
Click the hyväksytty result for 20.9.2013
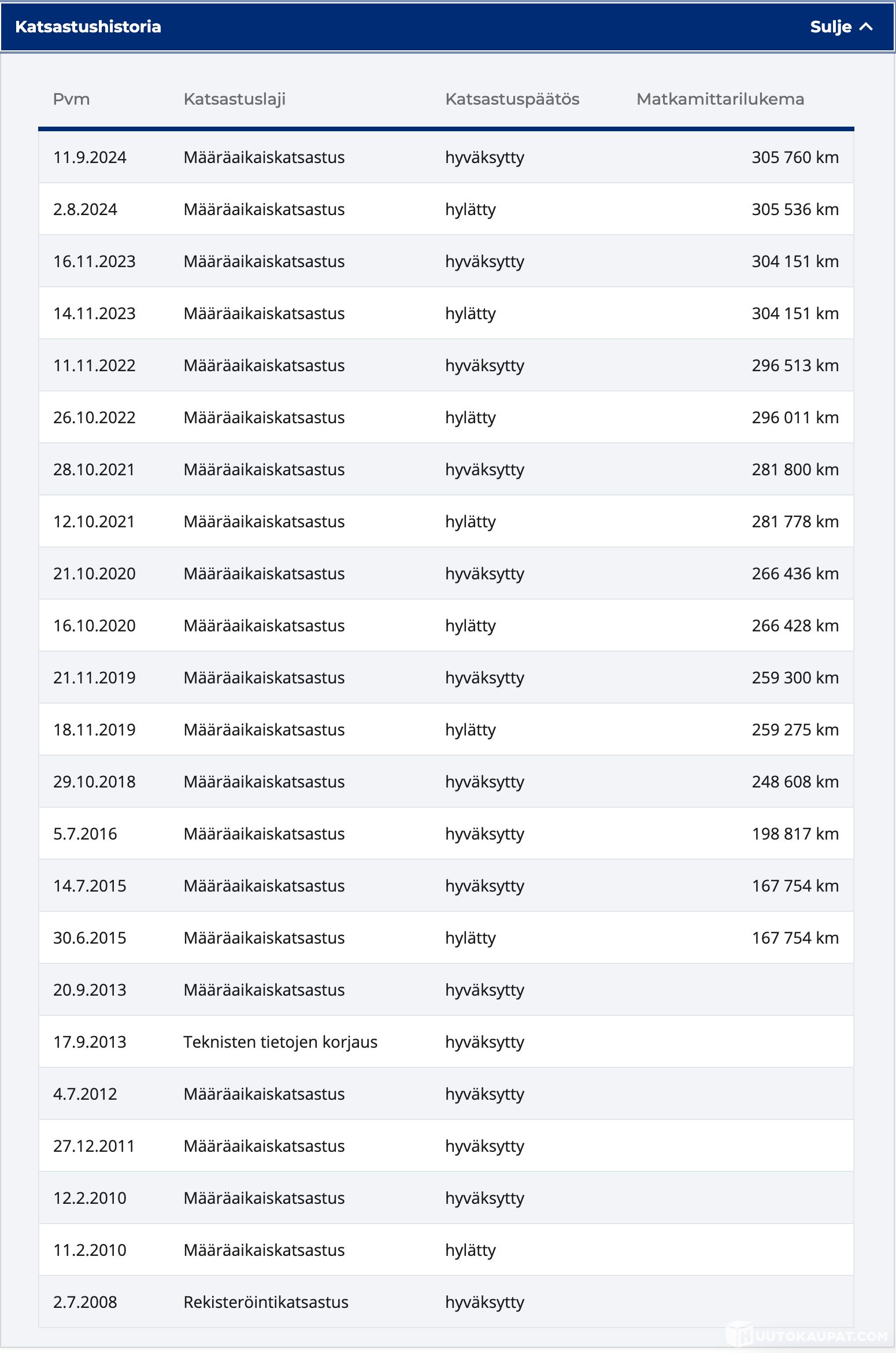[484, 990]
